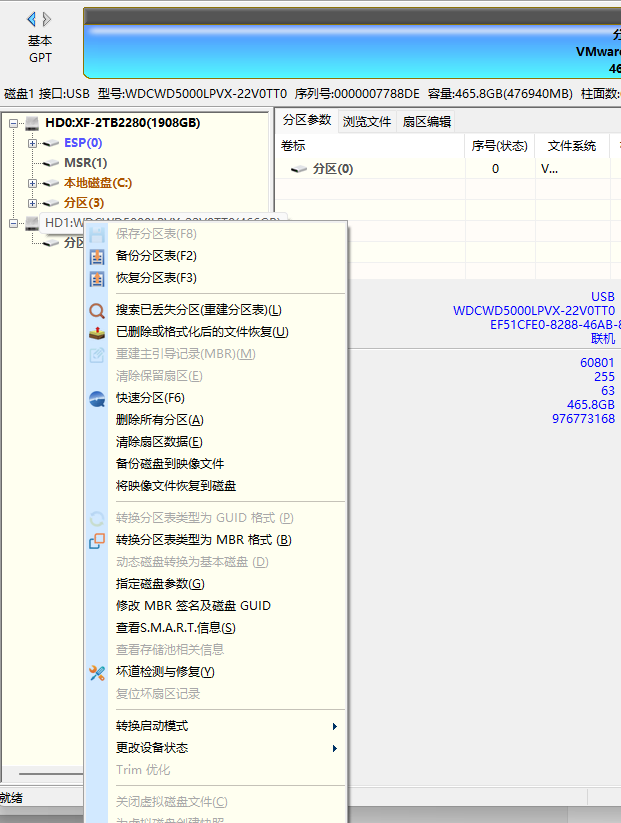Click the previous disk arrow above 基本 GPT
The image size is (621, 823).
[x=31, y=19]
